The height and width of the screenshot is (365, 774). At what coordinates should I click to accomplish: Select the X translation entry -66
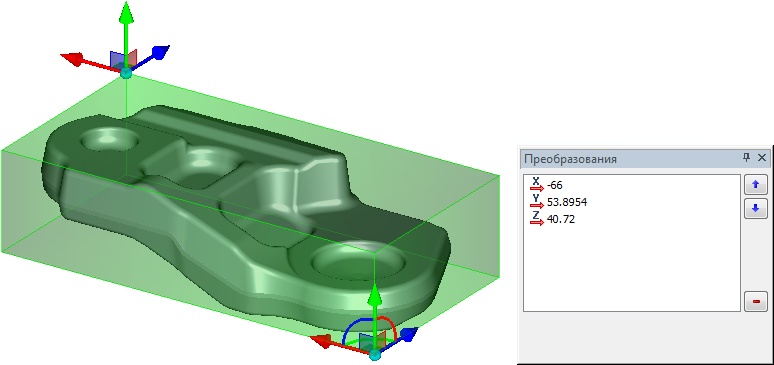coord(546,185)
